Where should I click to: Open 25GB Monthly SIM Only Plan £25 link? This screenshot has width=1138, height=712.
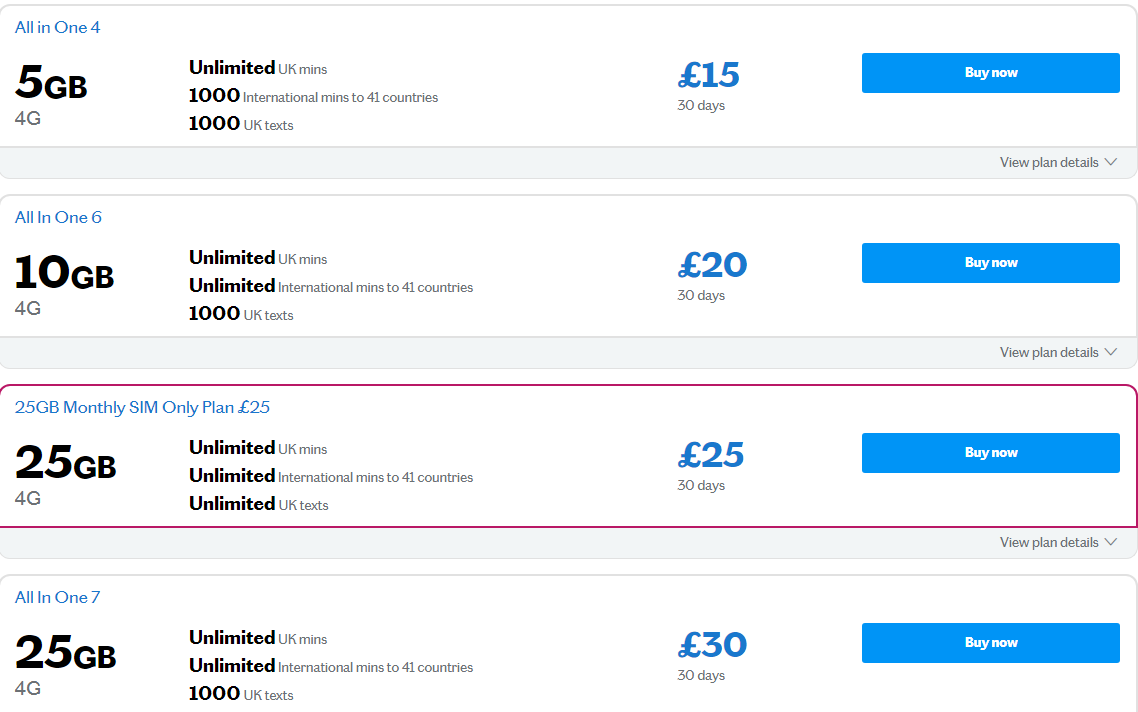click(142, 408)
